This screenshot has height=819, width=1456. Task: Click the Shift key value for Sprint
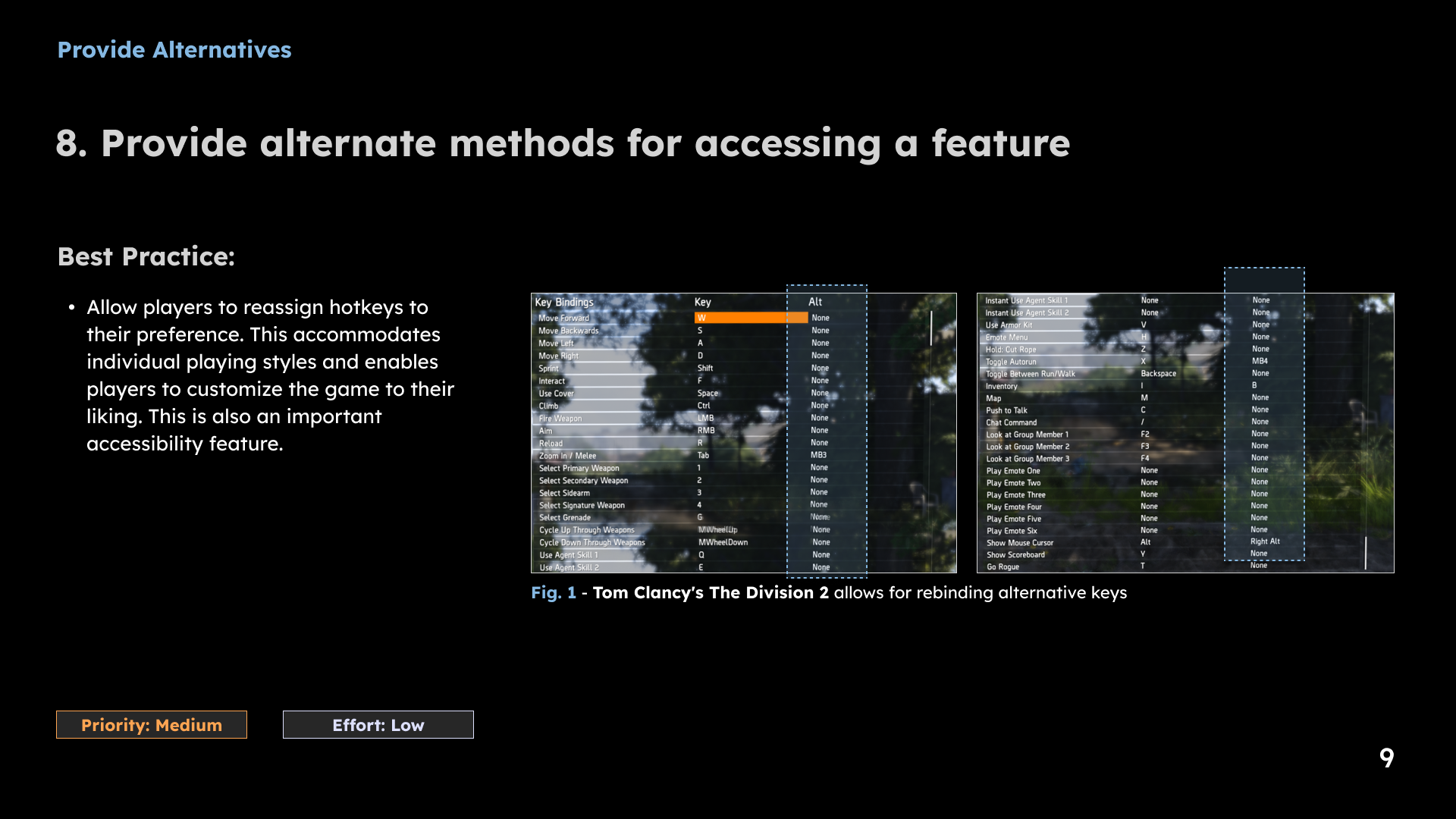tap(705, 368)
